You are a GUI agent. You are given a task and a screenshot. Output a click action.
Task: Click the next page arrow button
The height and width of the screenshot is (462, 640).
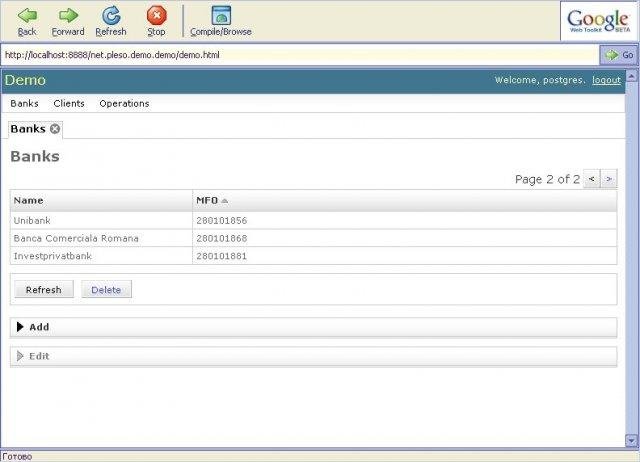(x=609, y=179)
